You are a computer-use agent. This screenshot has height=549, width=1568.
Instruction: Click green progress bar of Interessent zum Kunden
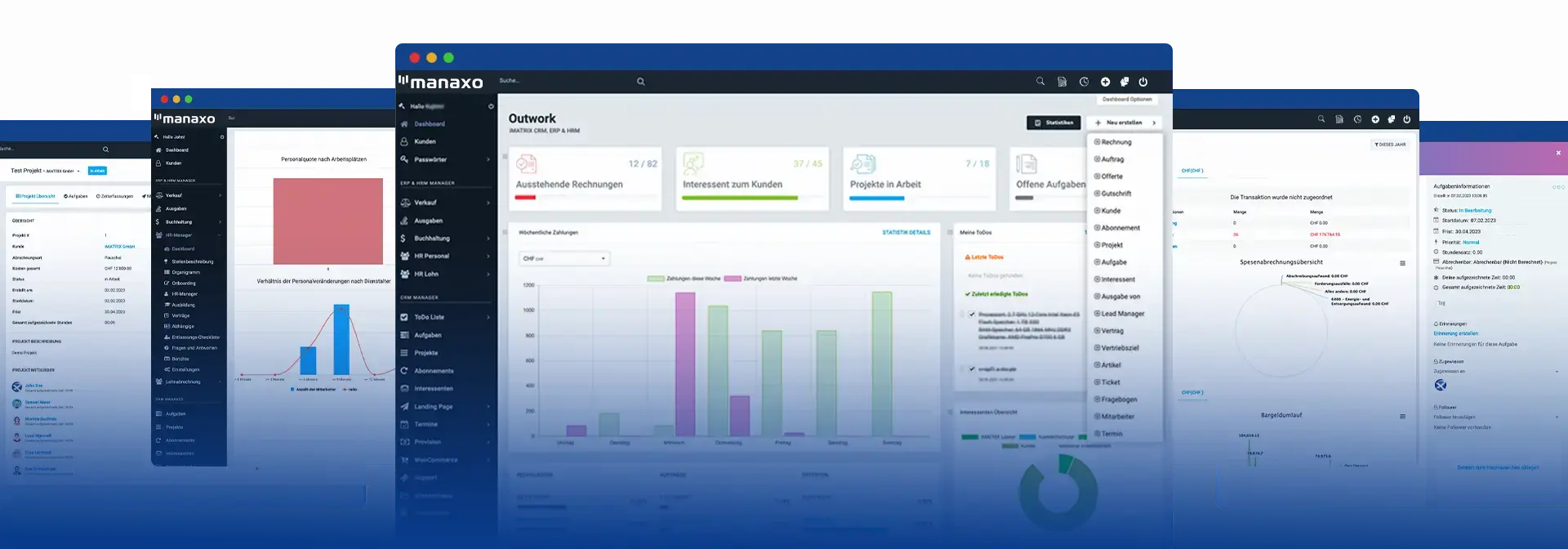pos(740,198)
